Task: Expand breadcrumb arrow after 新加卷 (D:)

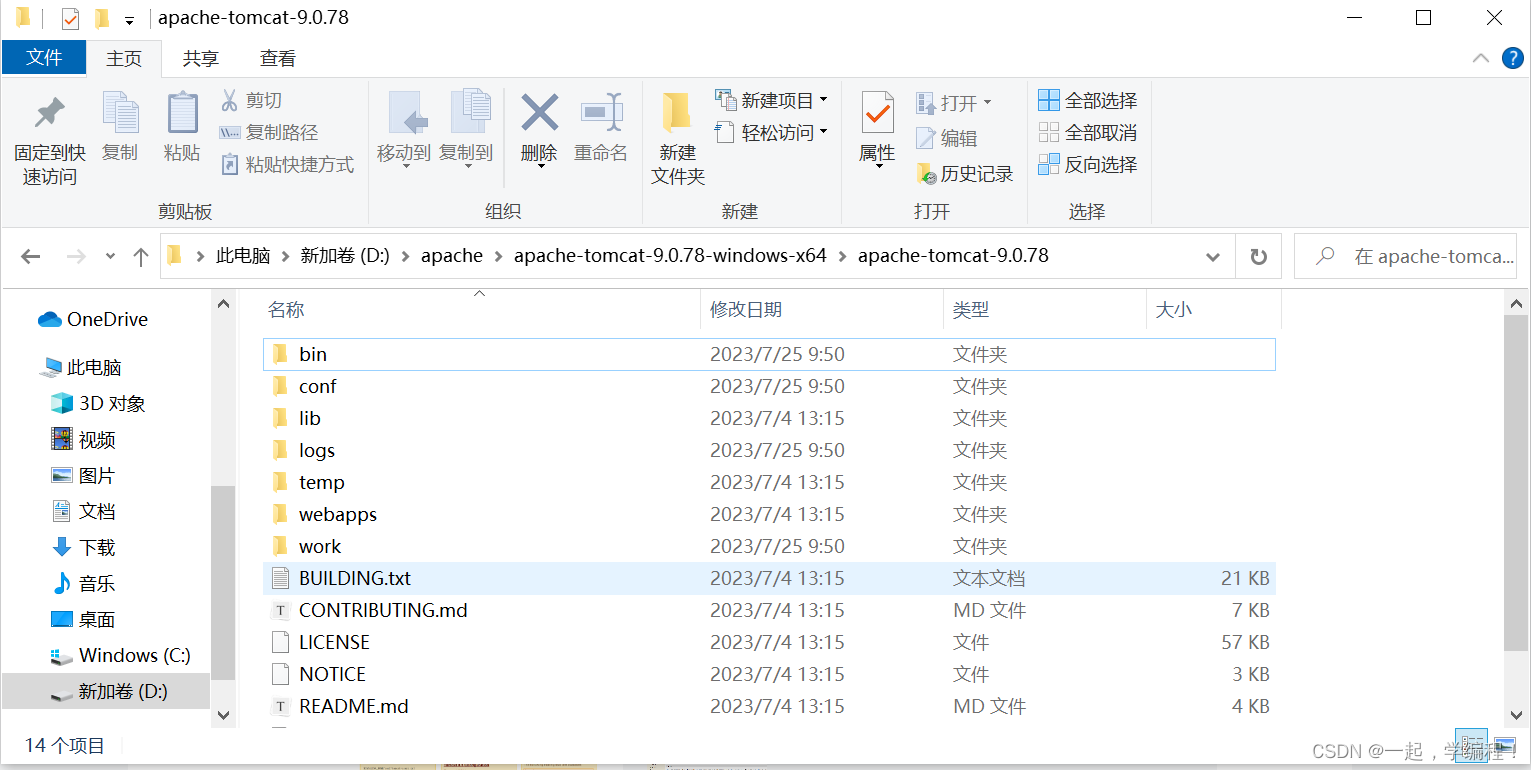Action: pyautogui.click(x=405, y=256)
